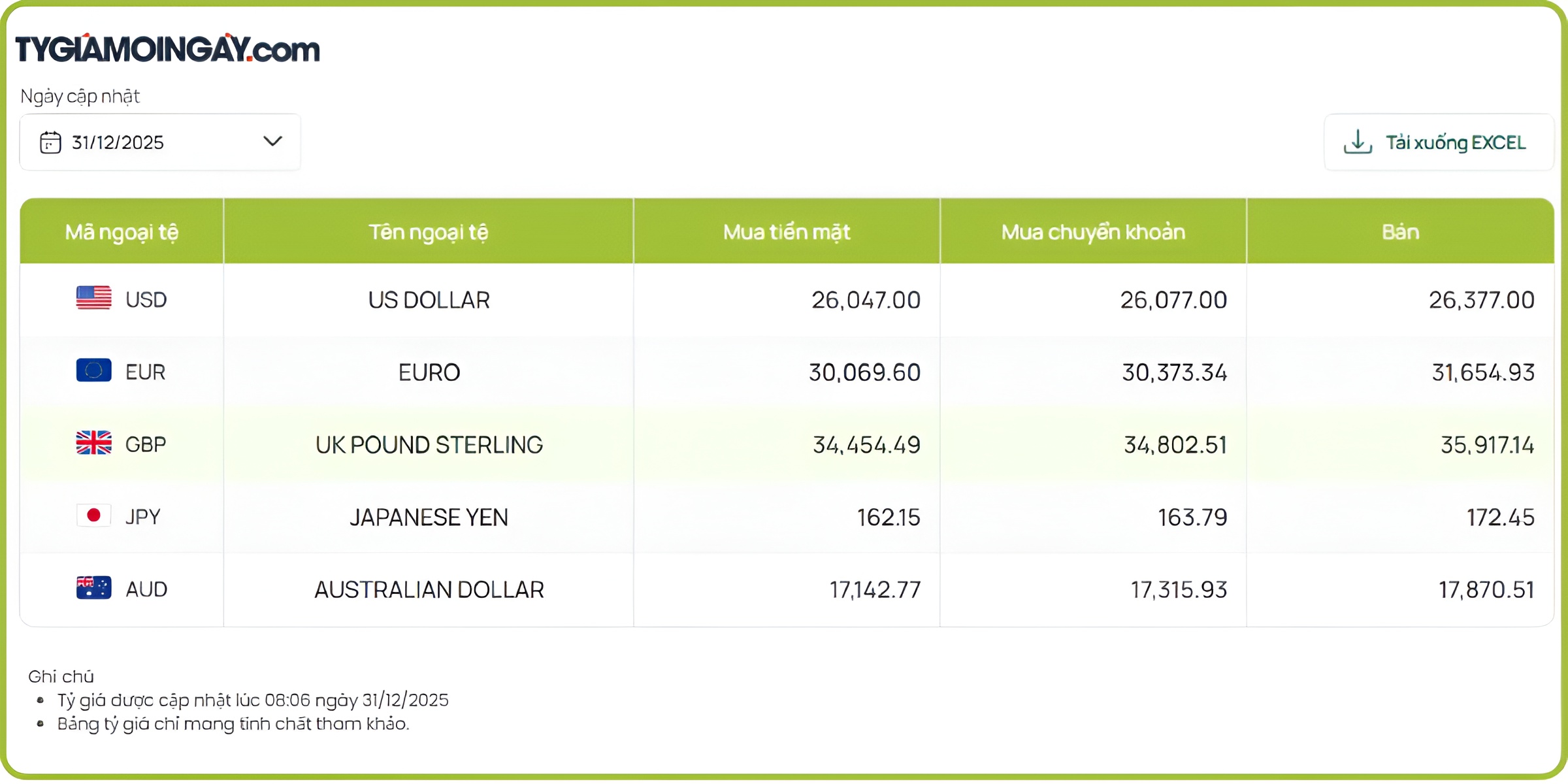The height and width of the screenshot is (784, 1568).
Task: Select the UK POUND STERLING row name
Action: coord(429,445)
